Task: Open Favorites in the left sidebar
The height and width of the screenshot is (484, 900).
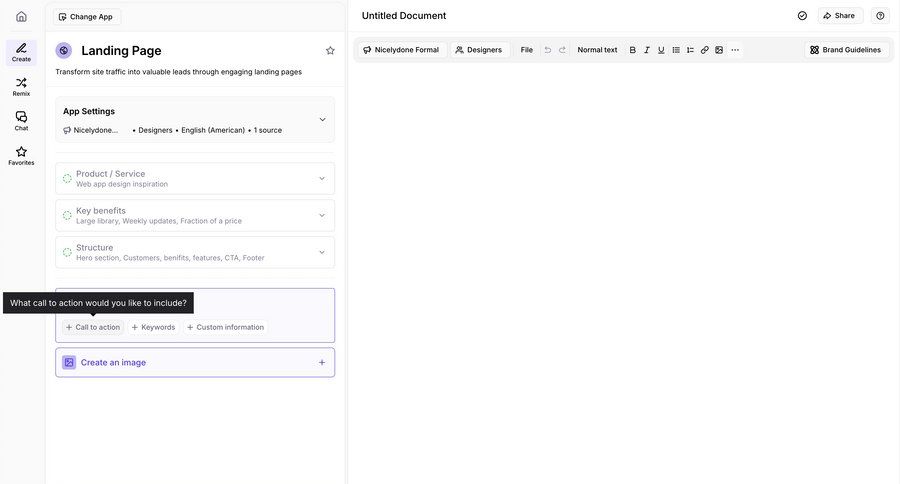Action: click(x=21, y=155)
